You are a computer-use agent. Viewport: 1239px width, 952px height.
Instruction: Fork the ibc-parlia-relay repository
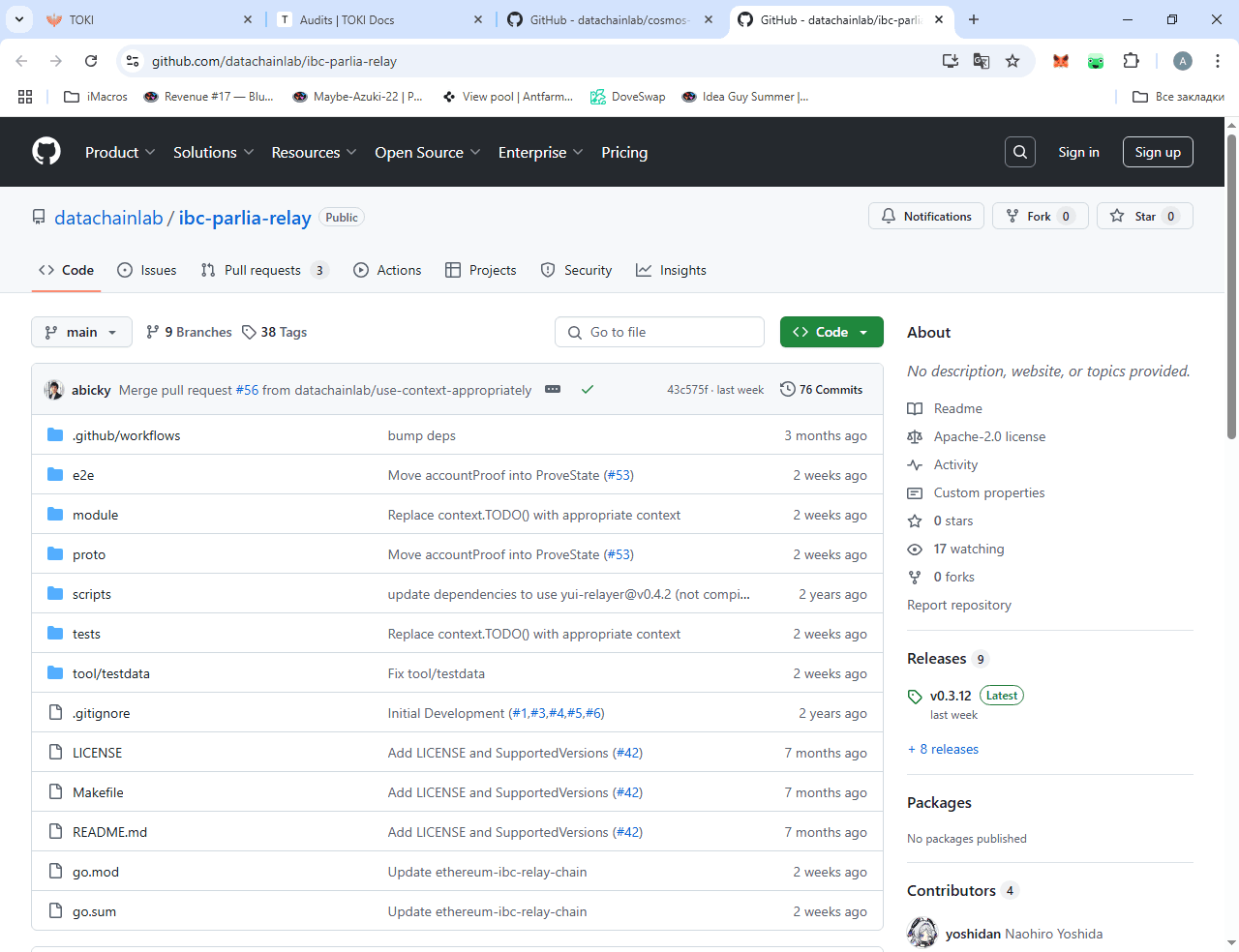[x=1041, y=216]
